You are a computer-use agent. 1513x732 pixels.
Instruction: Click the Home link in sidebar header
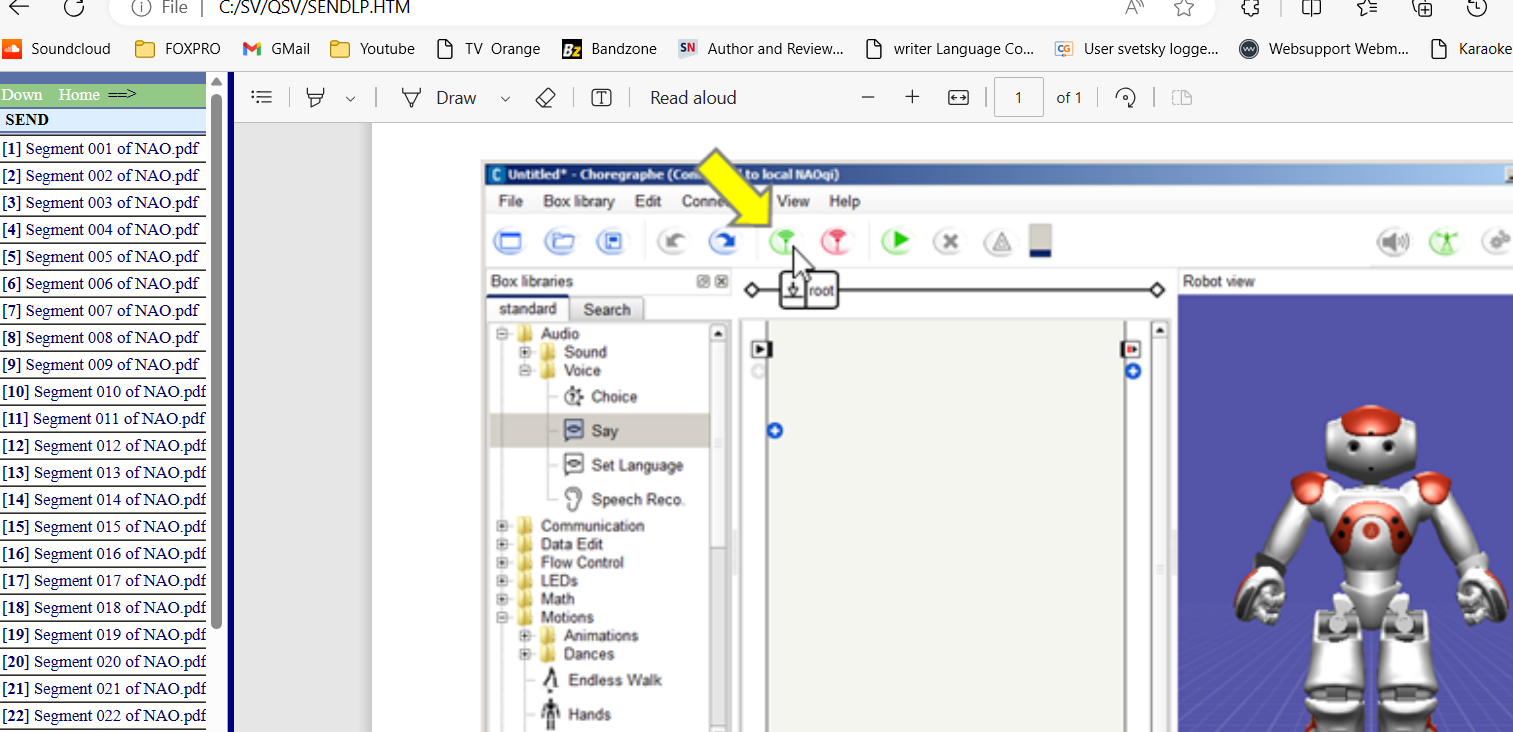[x=79, y=95]
